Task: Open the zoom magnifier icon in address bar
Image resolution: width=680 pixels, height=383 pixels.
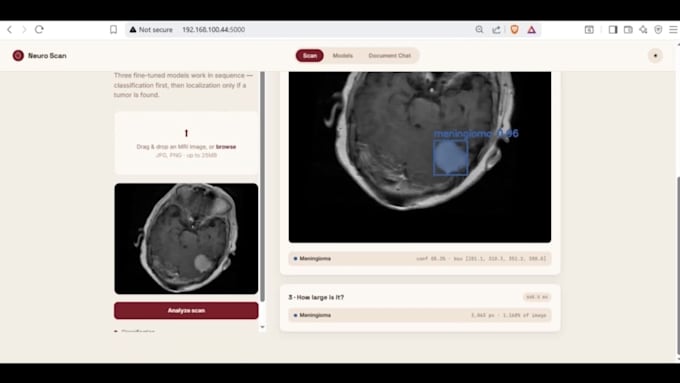Action: click(x=479, y=29)
